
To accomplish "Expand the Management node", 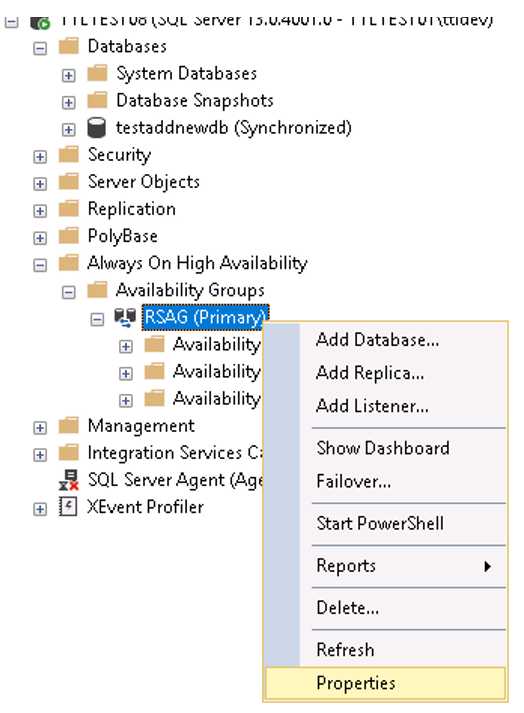I will (40, 428).
